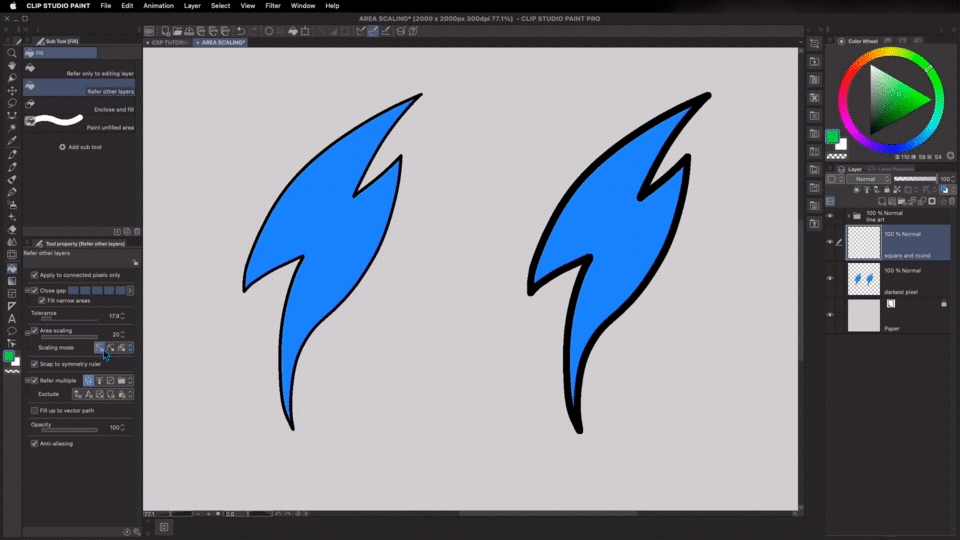This screenshot has width=960, height=540.
Task: Click the Exclude text layer icon
Action: click(89, 394)
